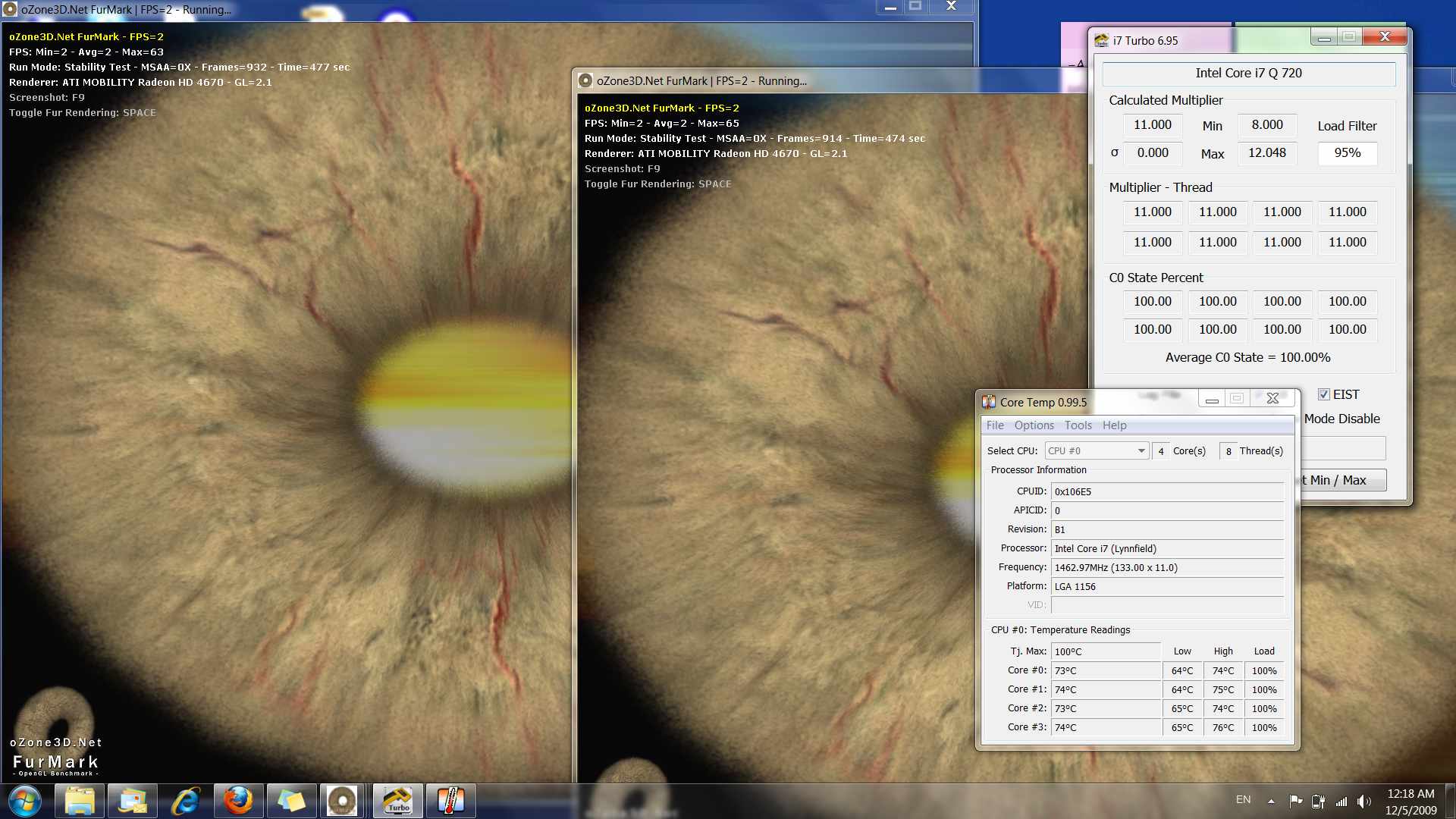
Task: Click the Revision field B1
Action: [1167, 529]
